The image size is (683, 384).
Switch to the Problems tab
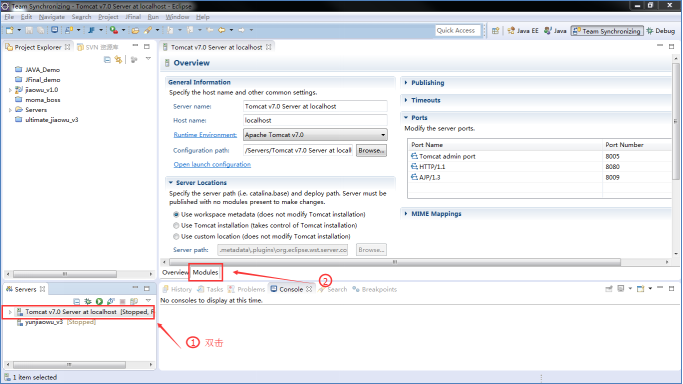tap(247, 289)
